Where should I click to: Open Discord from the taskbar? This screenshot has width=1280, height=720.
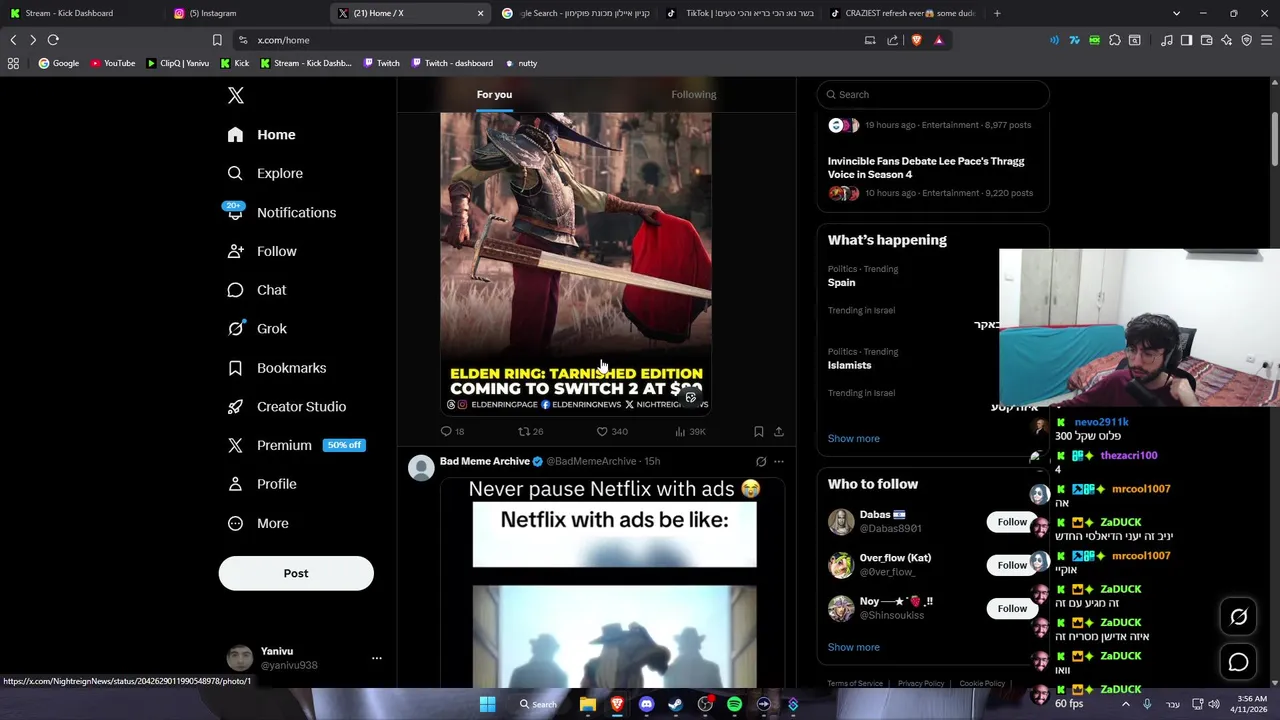646,704
